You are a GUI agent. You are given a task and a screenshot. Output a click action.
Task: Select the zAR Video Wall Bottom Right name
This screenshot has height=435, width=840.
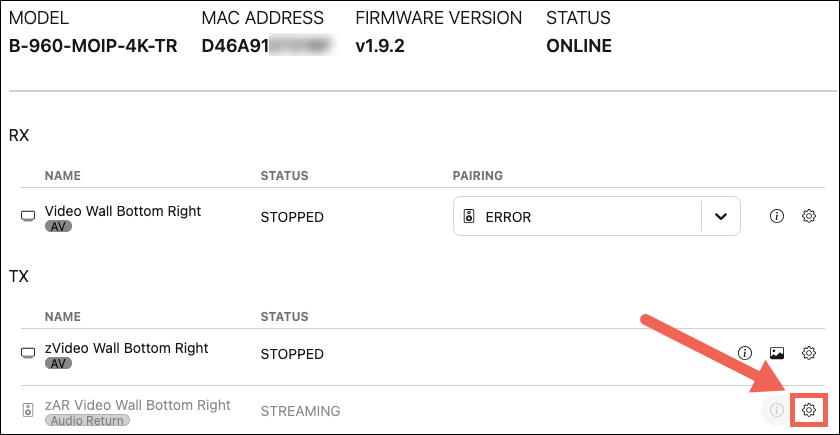(x=138, y=405)
